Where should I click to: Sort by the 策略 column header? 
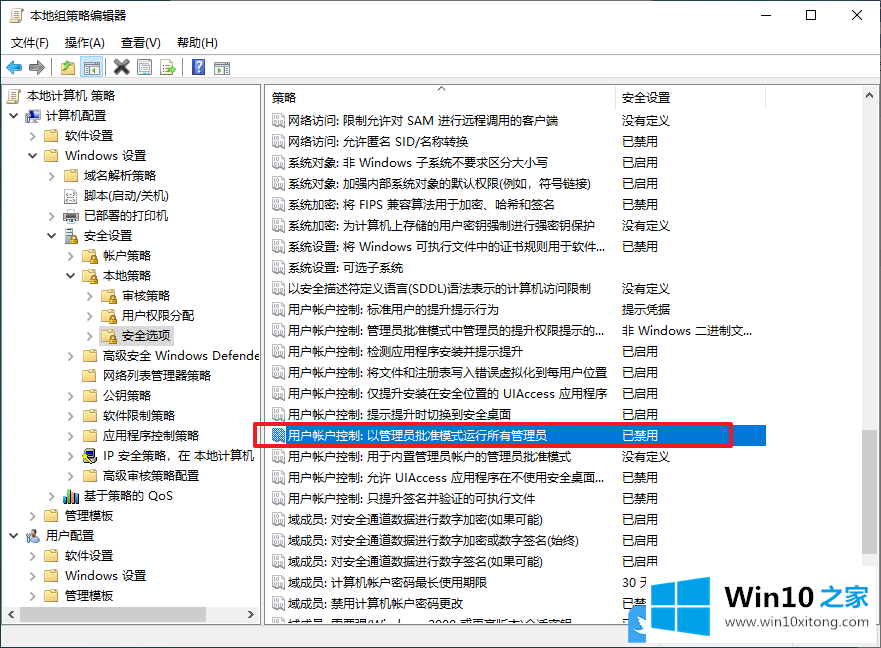[x=441, y=97]
